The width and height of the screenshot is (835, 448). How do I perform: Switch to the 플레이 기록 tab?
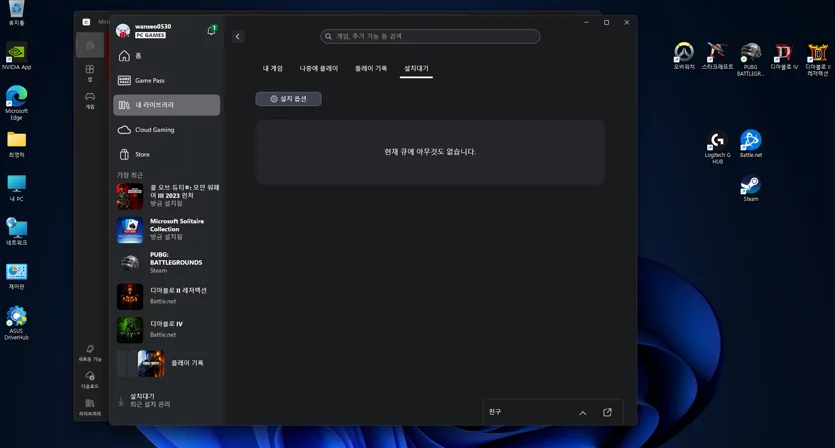(371, 68)
